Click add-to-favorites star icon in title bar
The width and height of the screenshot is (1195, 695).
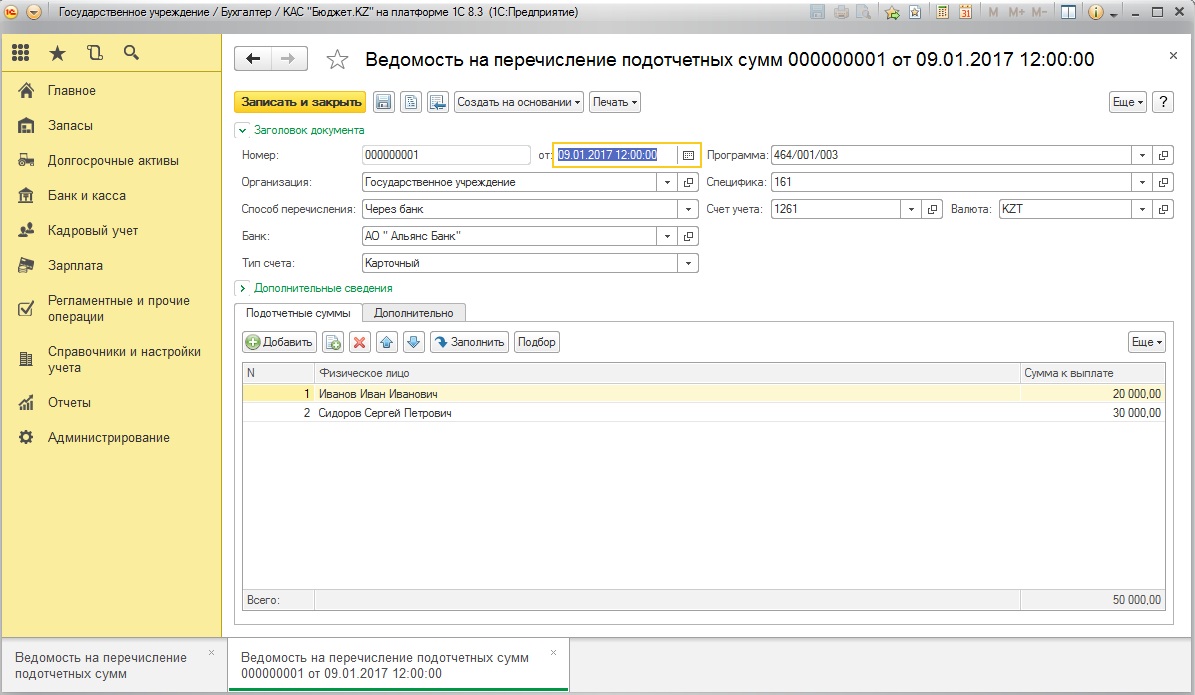coord(892,12)
